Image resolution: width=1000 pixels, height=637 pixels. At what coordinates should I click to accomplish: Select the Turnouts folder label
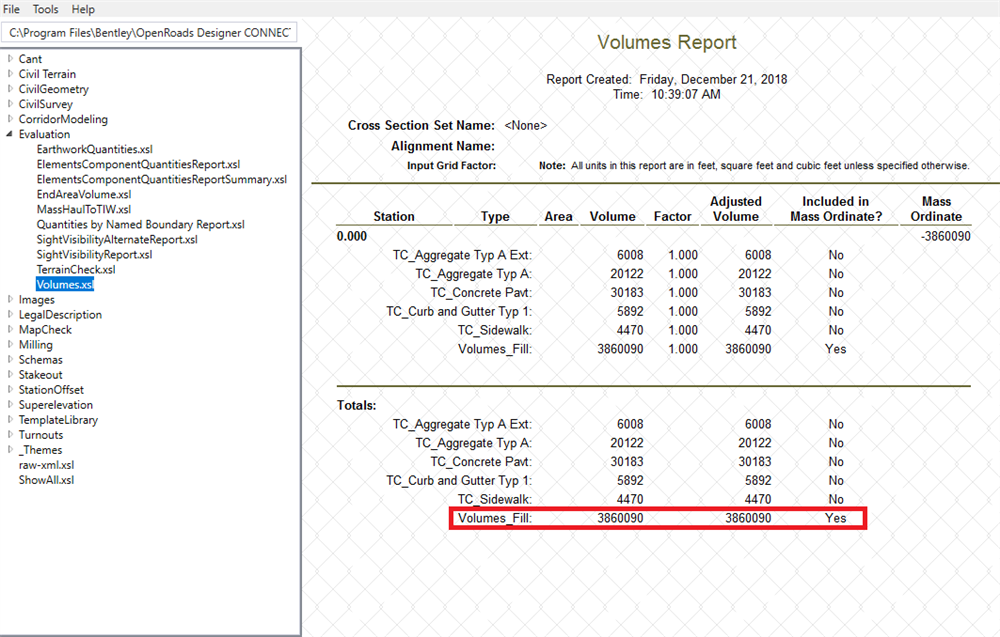click(x=41, y=435)
